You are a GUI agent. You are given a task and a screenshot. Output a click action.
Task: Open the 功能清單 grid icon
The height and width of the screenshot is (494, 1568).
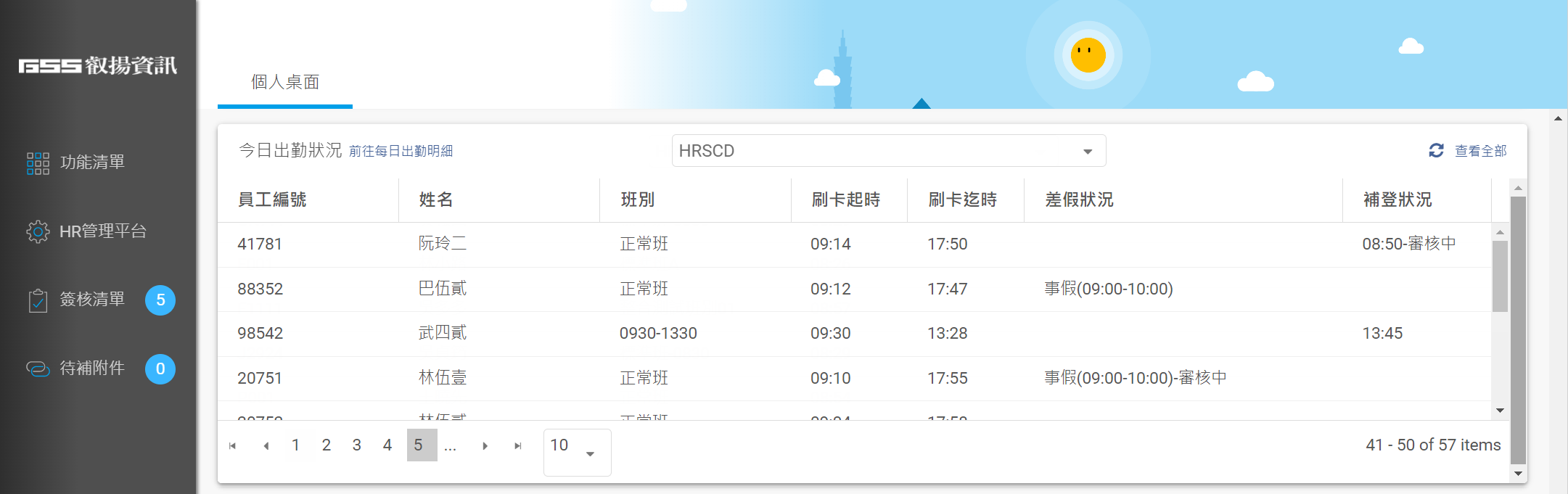pyautogui.click(x=38, y=163)
